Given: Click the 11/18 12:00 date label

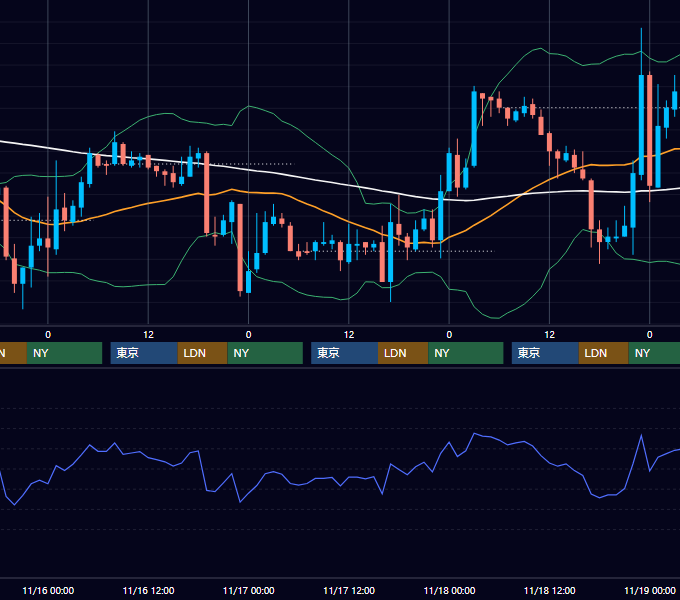Looking at the screenshot, I should click(549, 590).
